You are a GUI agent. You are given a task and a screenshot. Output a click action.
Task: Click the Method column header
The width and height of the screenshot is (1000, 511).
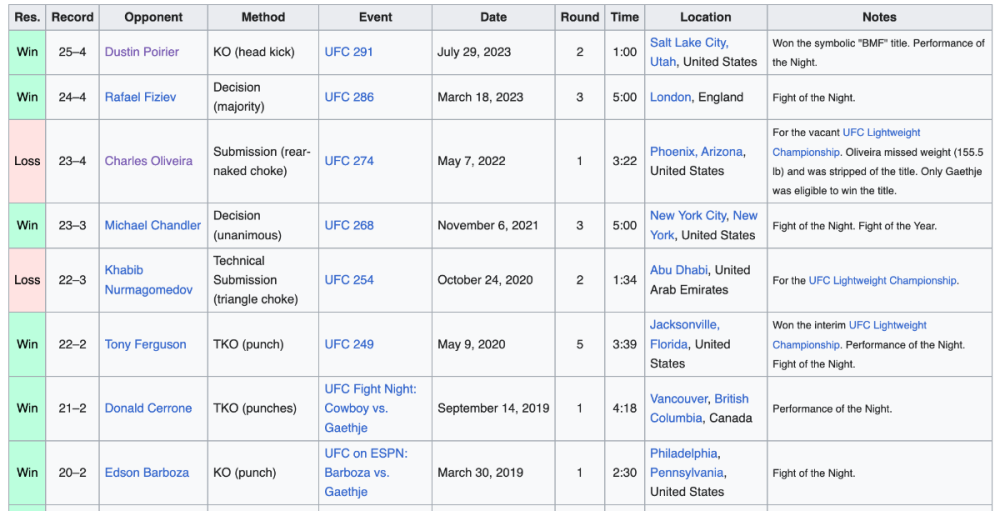[263, 17]
